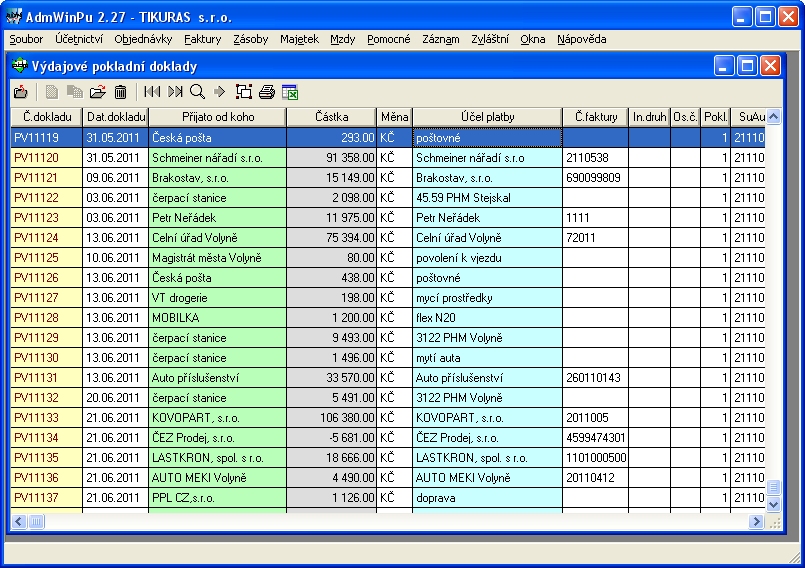
Task: Click the printer icon
Action: (x=267, y=92)
